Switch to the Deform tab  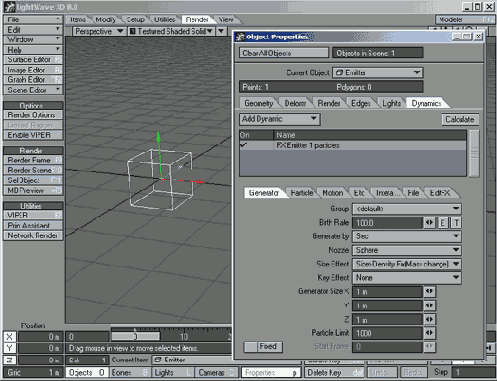(295, 103)
